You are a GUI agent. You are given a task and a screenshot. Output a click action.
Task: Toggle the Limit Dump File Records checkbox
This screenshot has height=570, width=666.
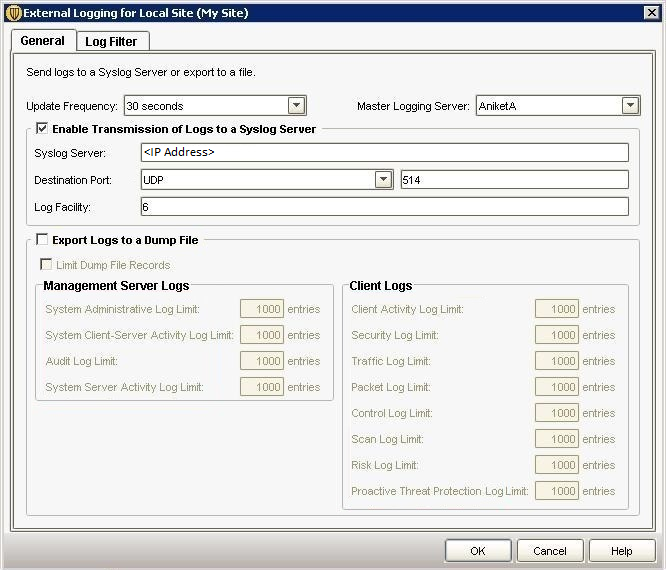click(46, 265)
